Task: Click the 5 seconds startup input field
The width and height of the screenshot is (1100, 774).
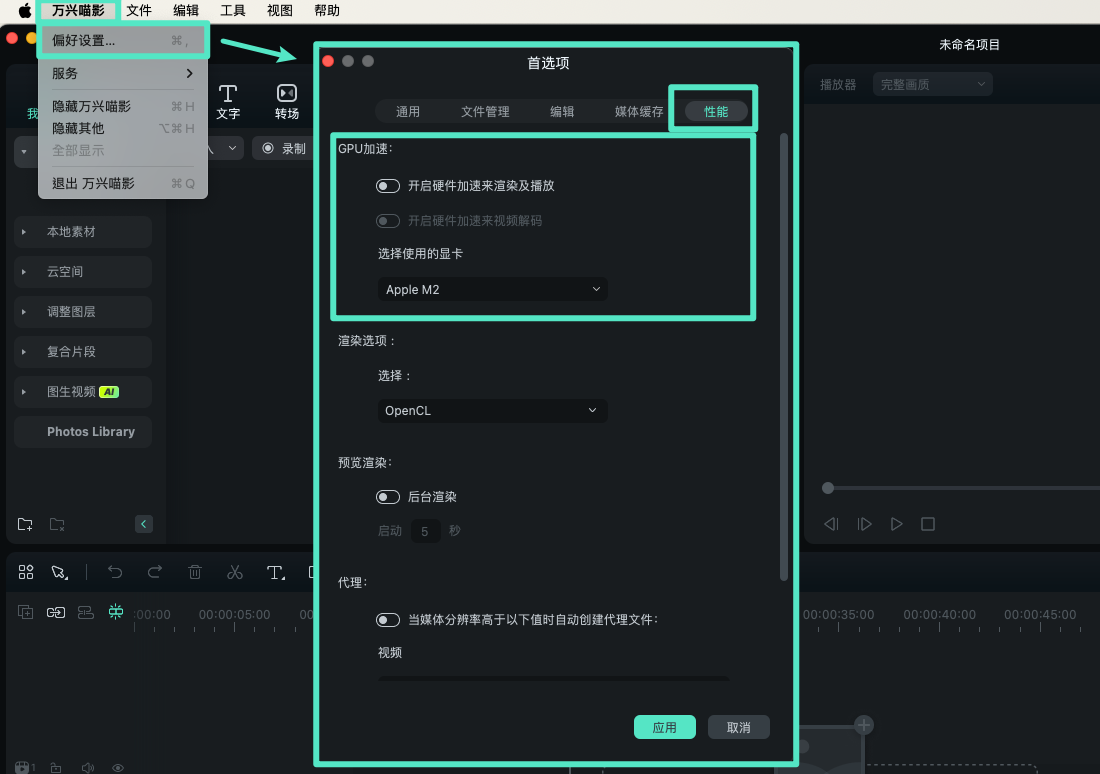Action: [425, 530]
